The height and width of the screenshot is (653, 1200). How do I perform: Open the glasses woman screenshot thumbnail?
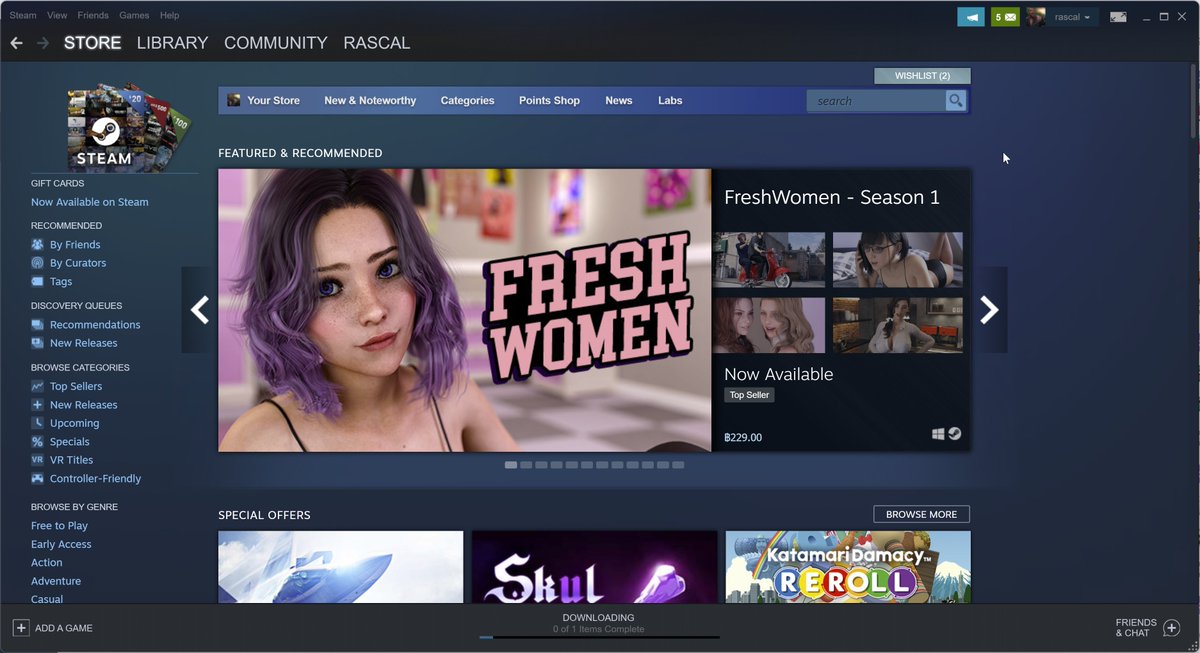click(898, 260)
